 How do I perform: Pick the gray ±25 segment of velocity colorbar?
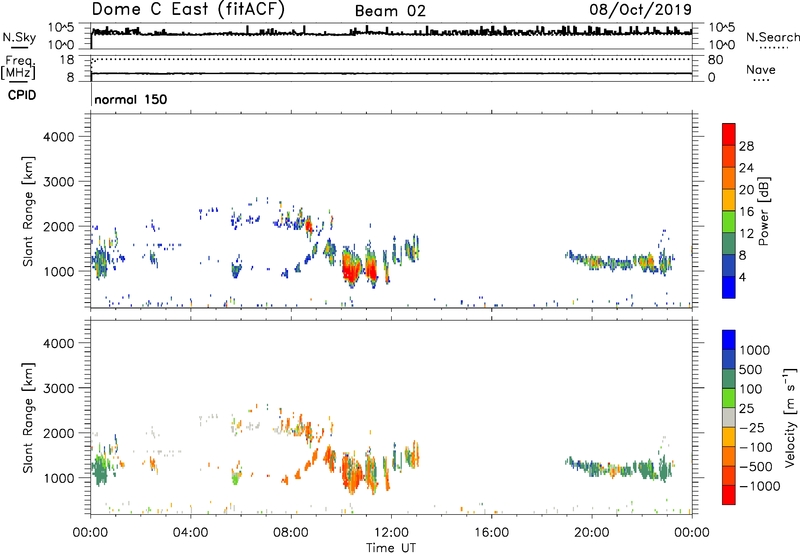(729, 417)
